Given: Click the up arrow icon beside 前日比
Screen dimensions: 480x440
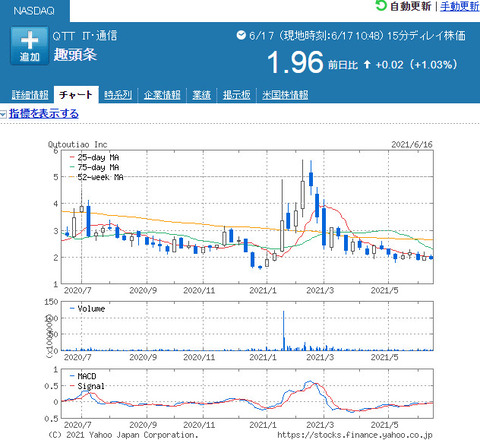Looking at the screenshot, I should tap(367, 64).
